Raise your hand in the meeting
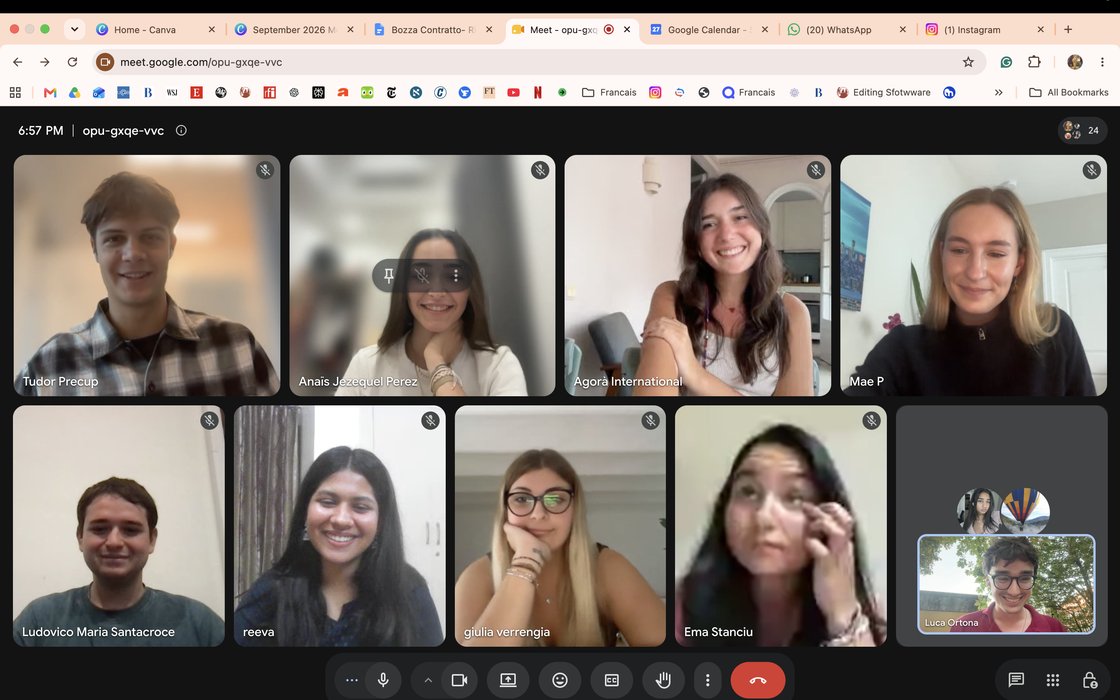This screenshot has width=1120, height=700. click(664, 680)
